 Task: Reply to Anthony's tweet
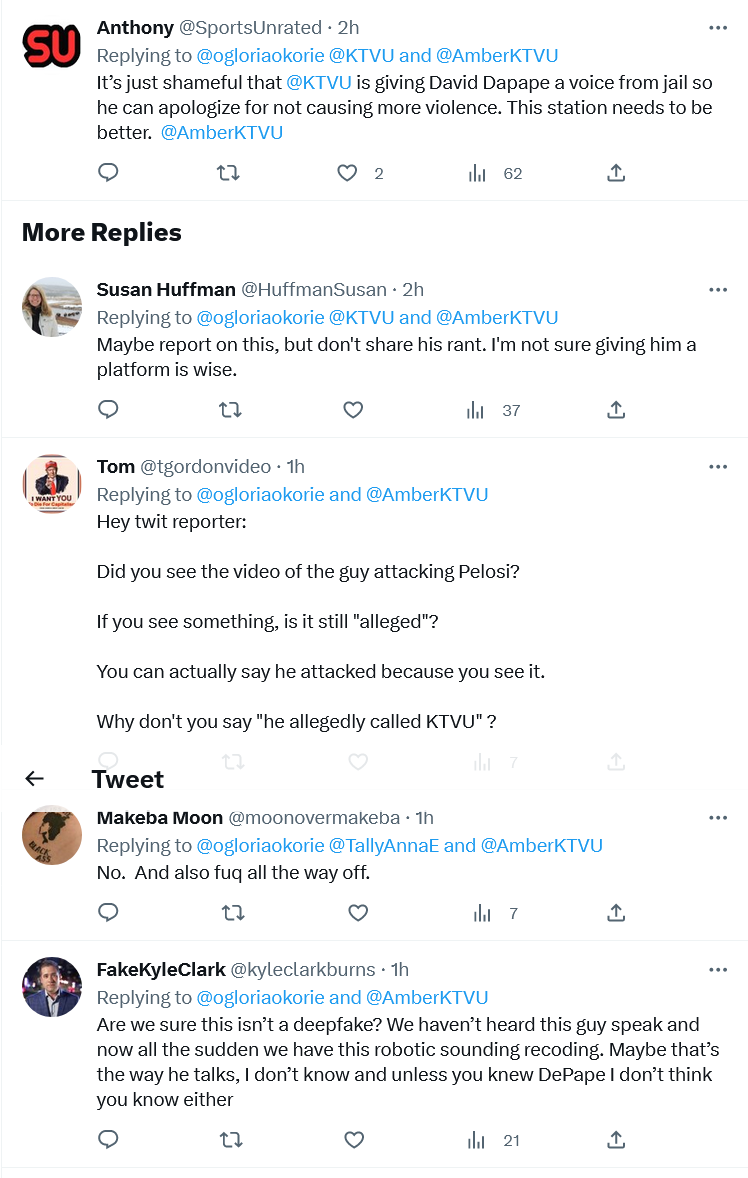[x=109, y=173]
